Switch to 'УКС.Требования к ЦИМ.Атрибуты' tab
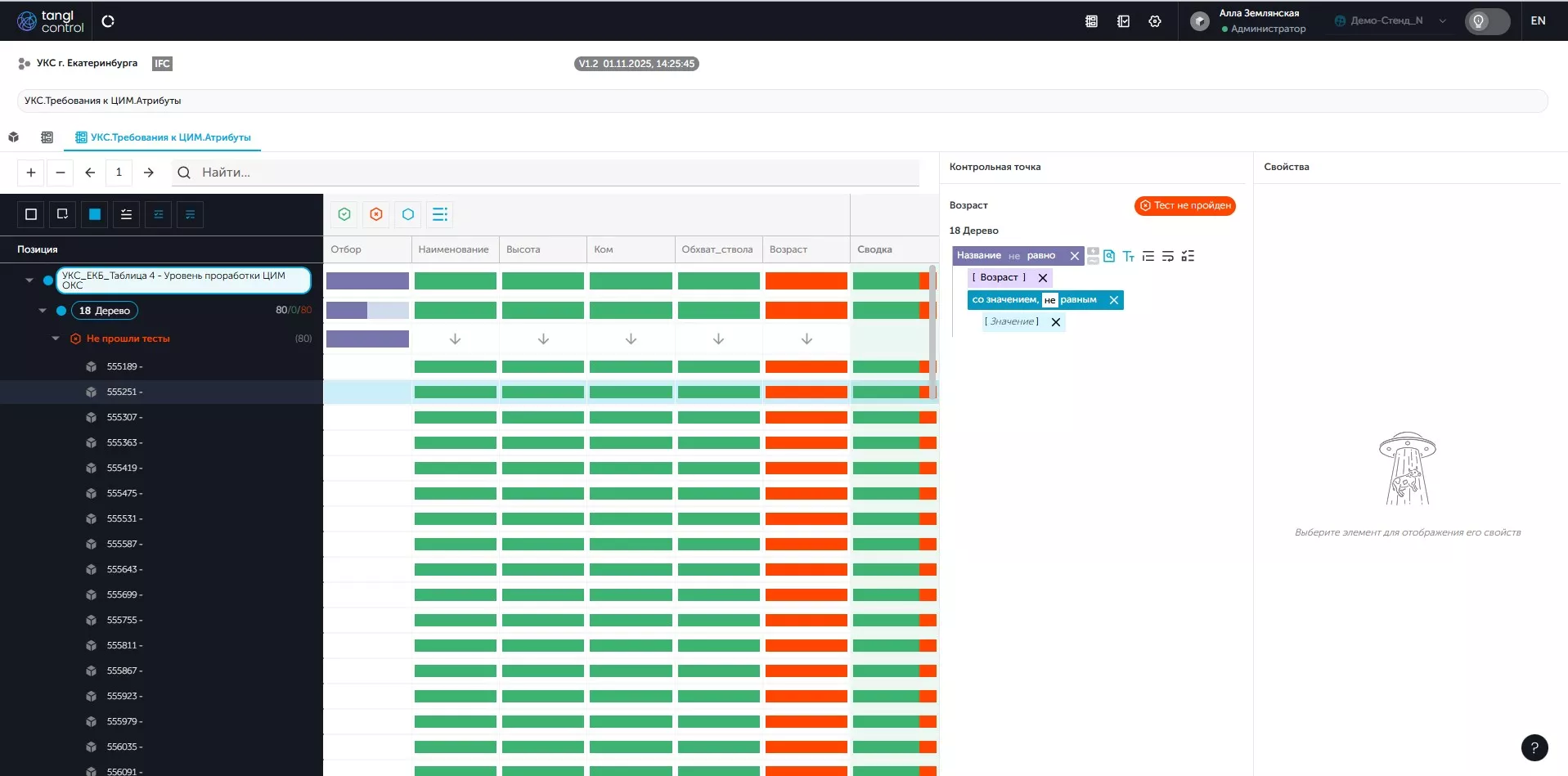1568x776 pixels. point(163,137)
